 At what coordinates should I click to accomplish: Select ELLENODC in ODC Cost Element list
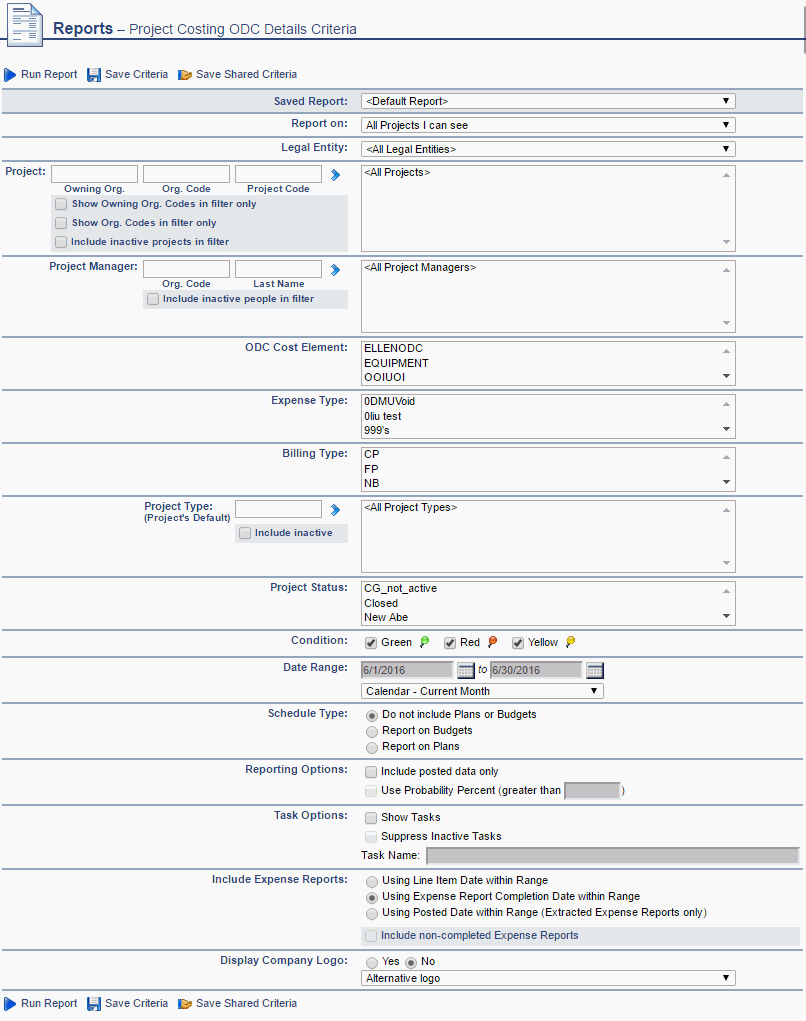pos(393,348)
